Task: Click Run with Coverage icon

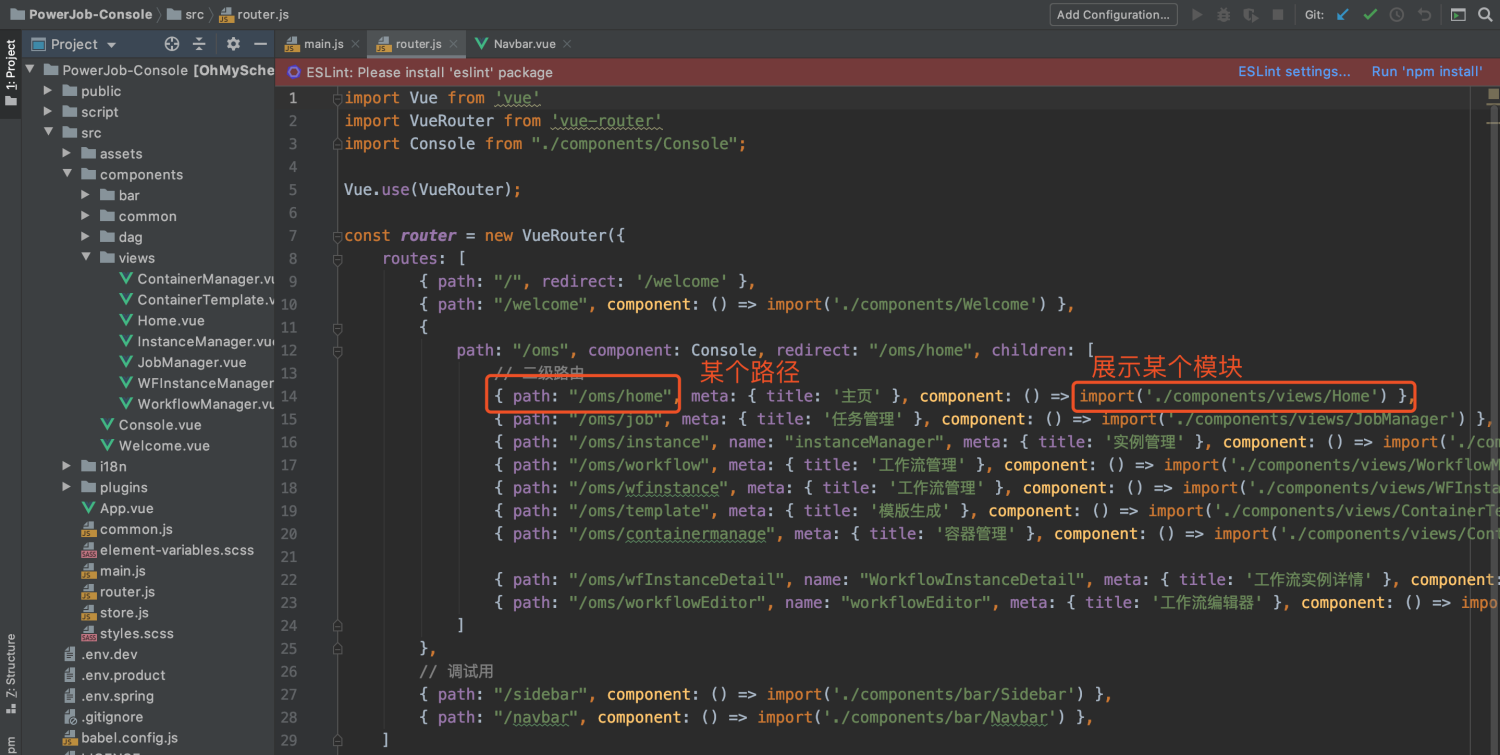Action: pyautogui.click(x=1250, y=15)
